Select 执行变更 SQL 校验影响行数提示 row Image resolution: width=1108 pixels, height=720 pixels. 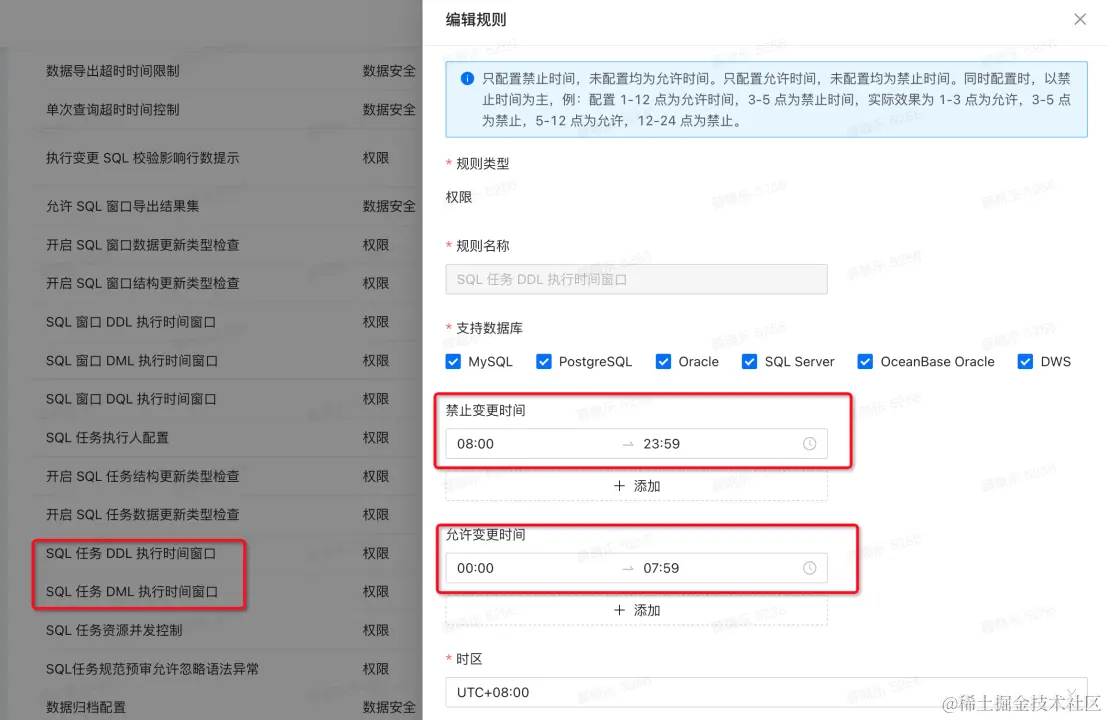click(x=226, y=158)
